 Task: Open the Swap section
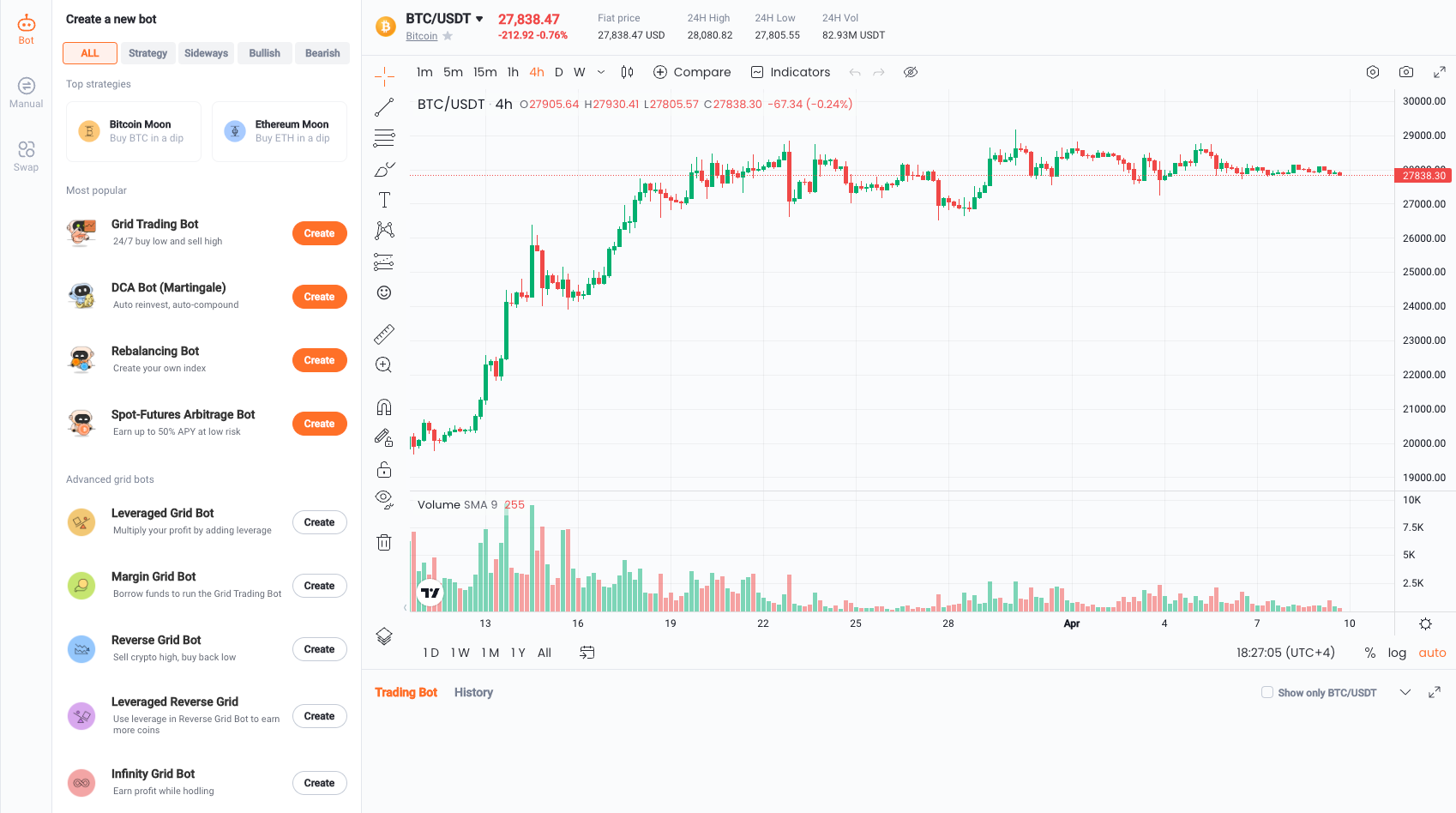tap(26, 156)
